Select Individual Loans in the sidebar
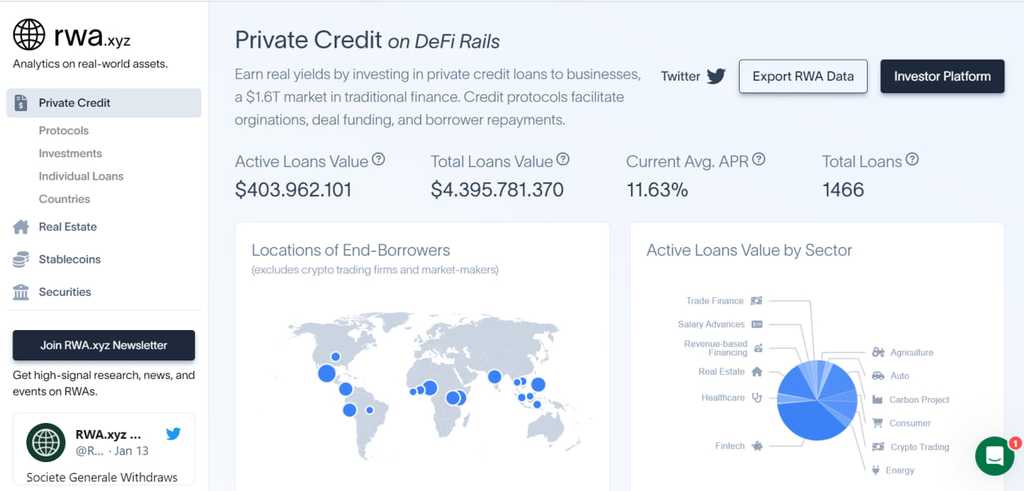Image resolution: width=1024 pixels, height=491 pixels. [x=81, y=176]
